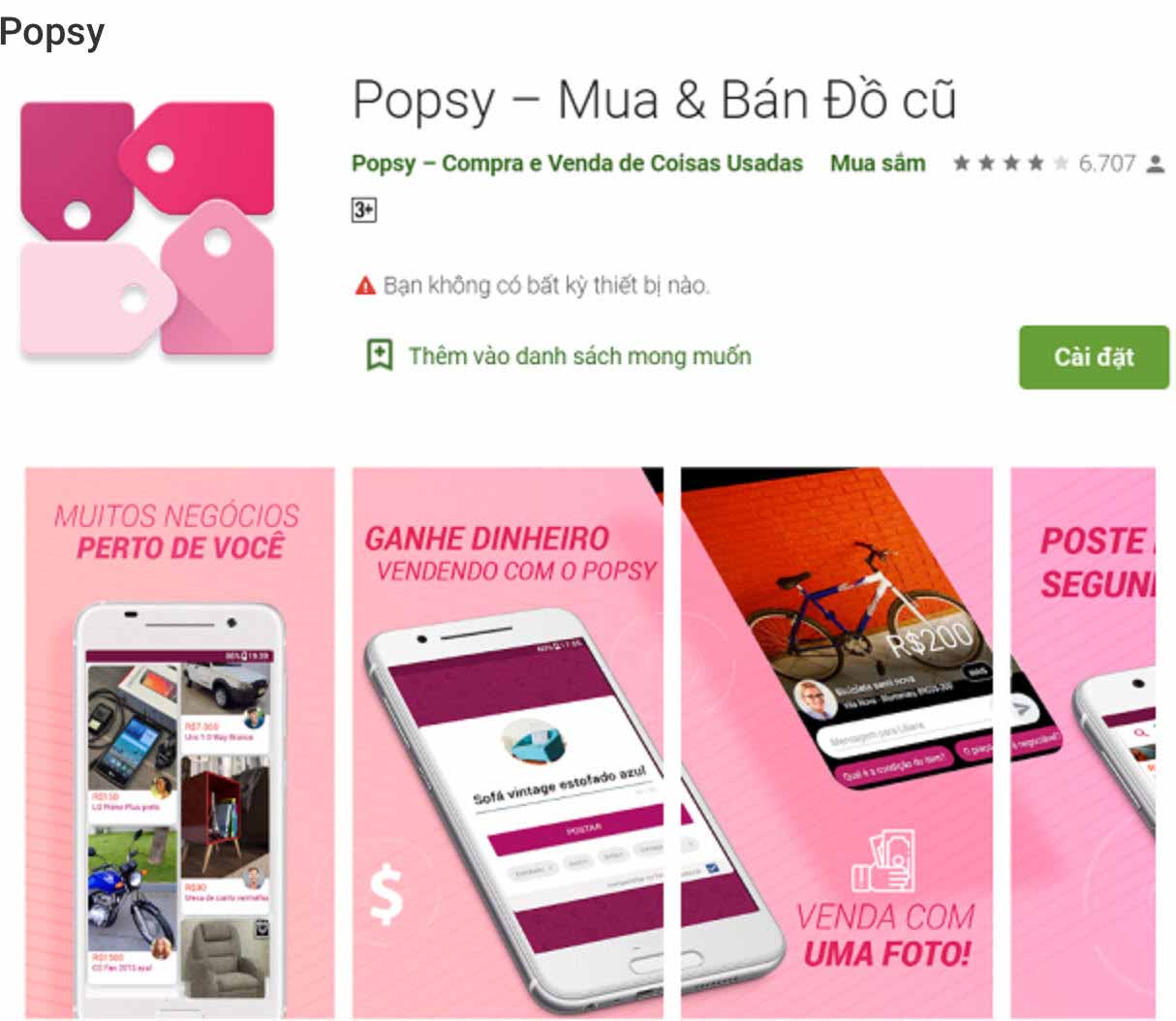1176x1021 pixels.
Task: Click the Popsy pink tags app icon
Action: click(147, 227)
